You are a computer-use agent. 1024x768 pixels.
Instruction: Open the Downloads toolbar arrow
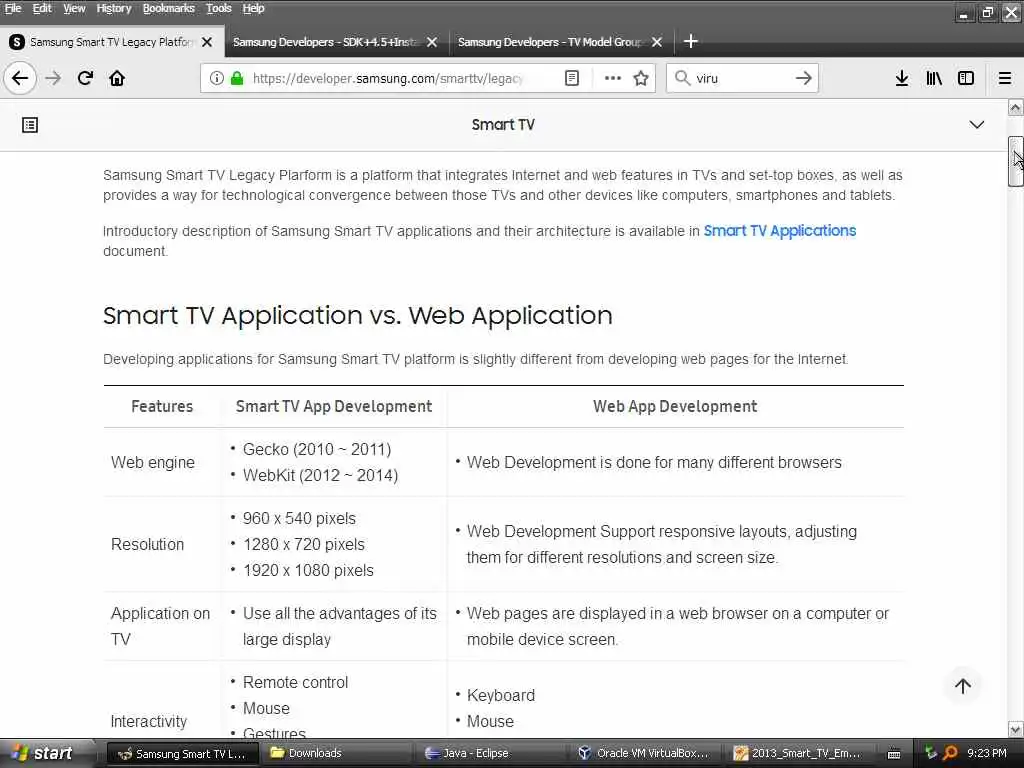coord(901,78)
